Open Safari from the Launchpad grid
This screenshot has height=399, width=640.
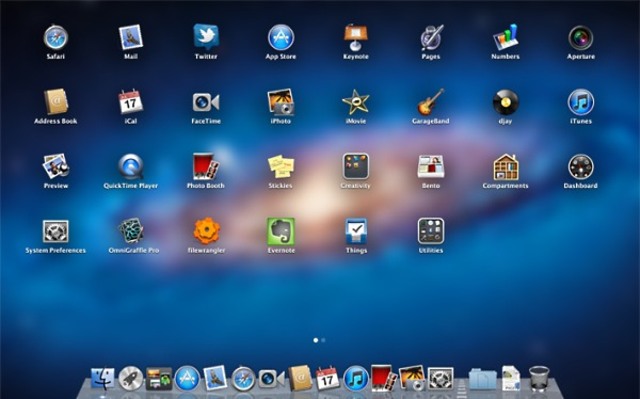tap(56, 38)
